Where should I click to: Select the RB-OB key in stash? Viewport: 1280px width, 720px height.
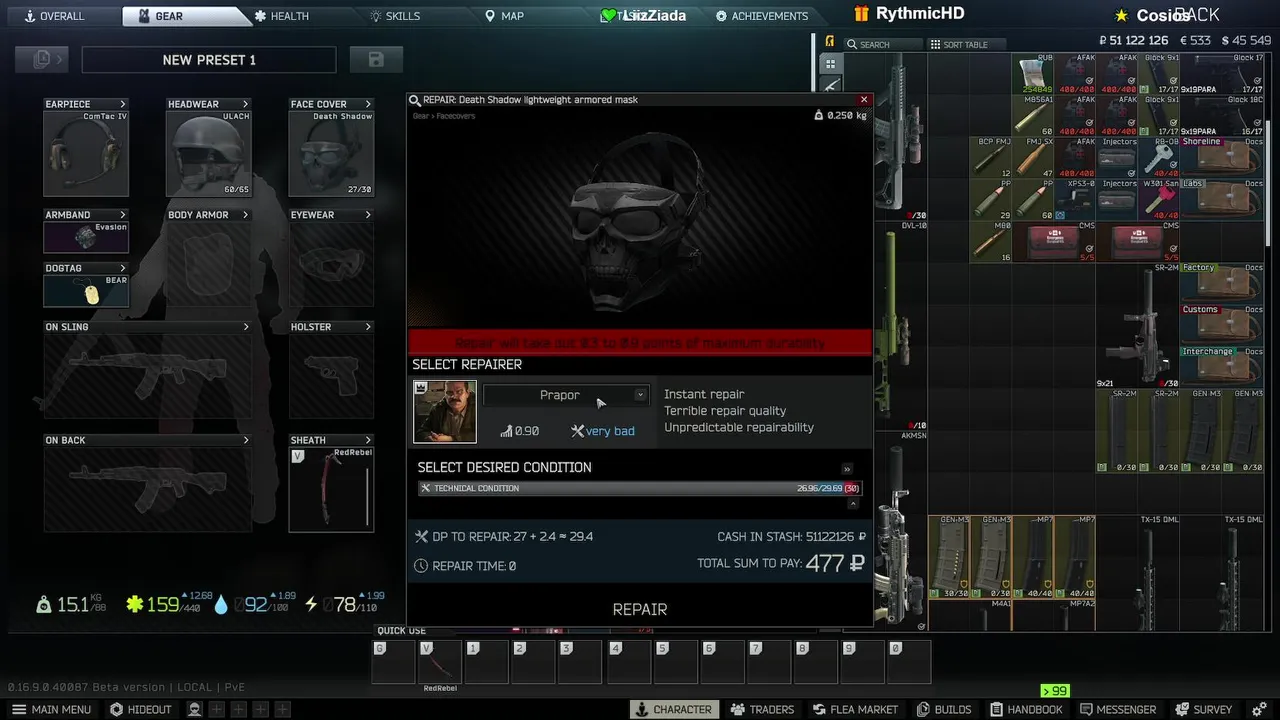[1160, 158]
